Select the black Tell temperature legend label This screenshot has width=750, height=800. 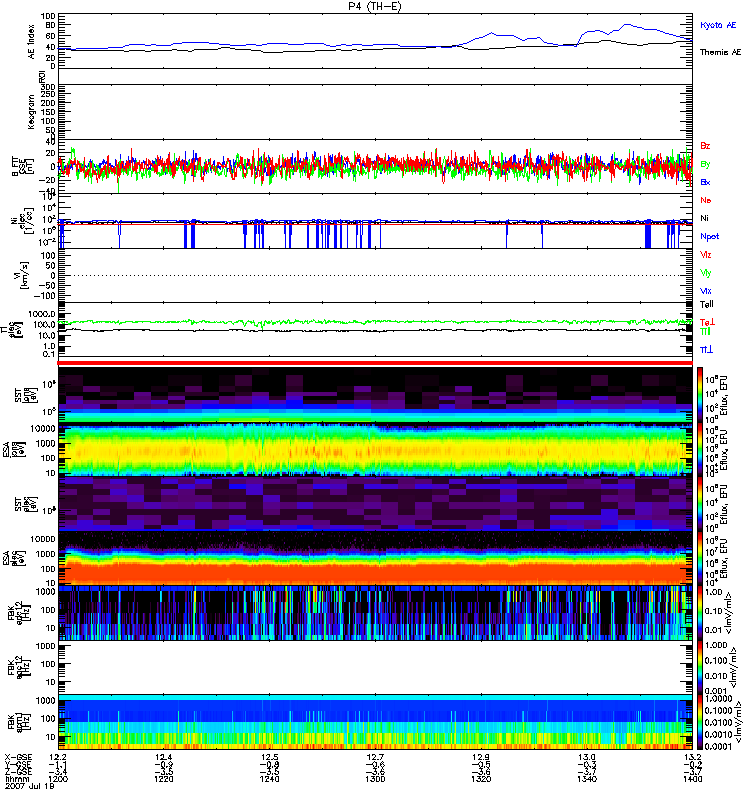pyautogui.click(x=707, y=305)
